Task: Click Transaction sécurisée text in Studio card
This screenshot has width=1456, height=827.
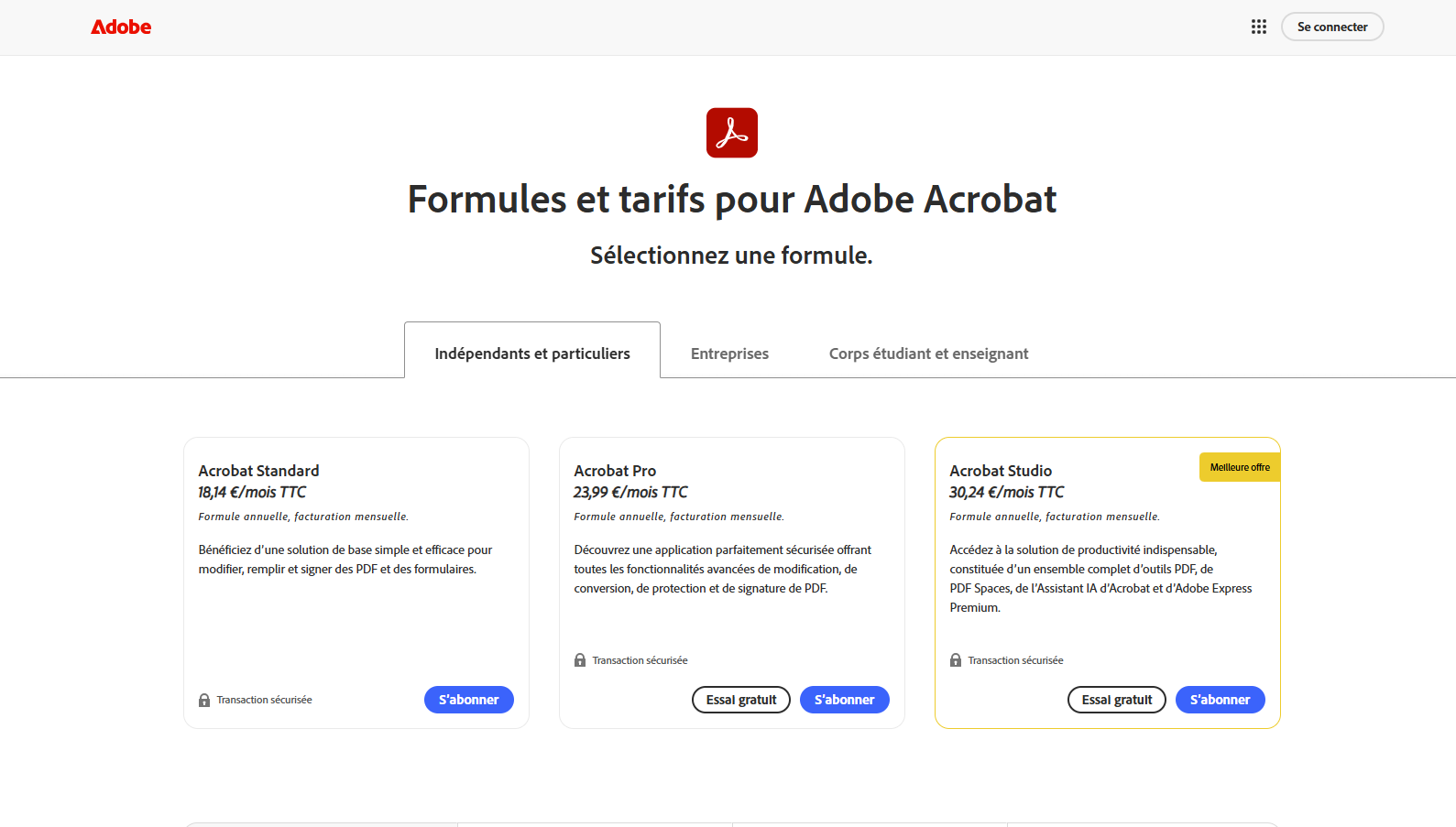Action: (x=1015, y=660)
